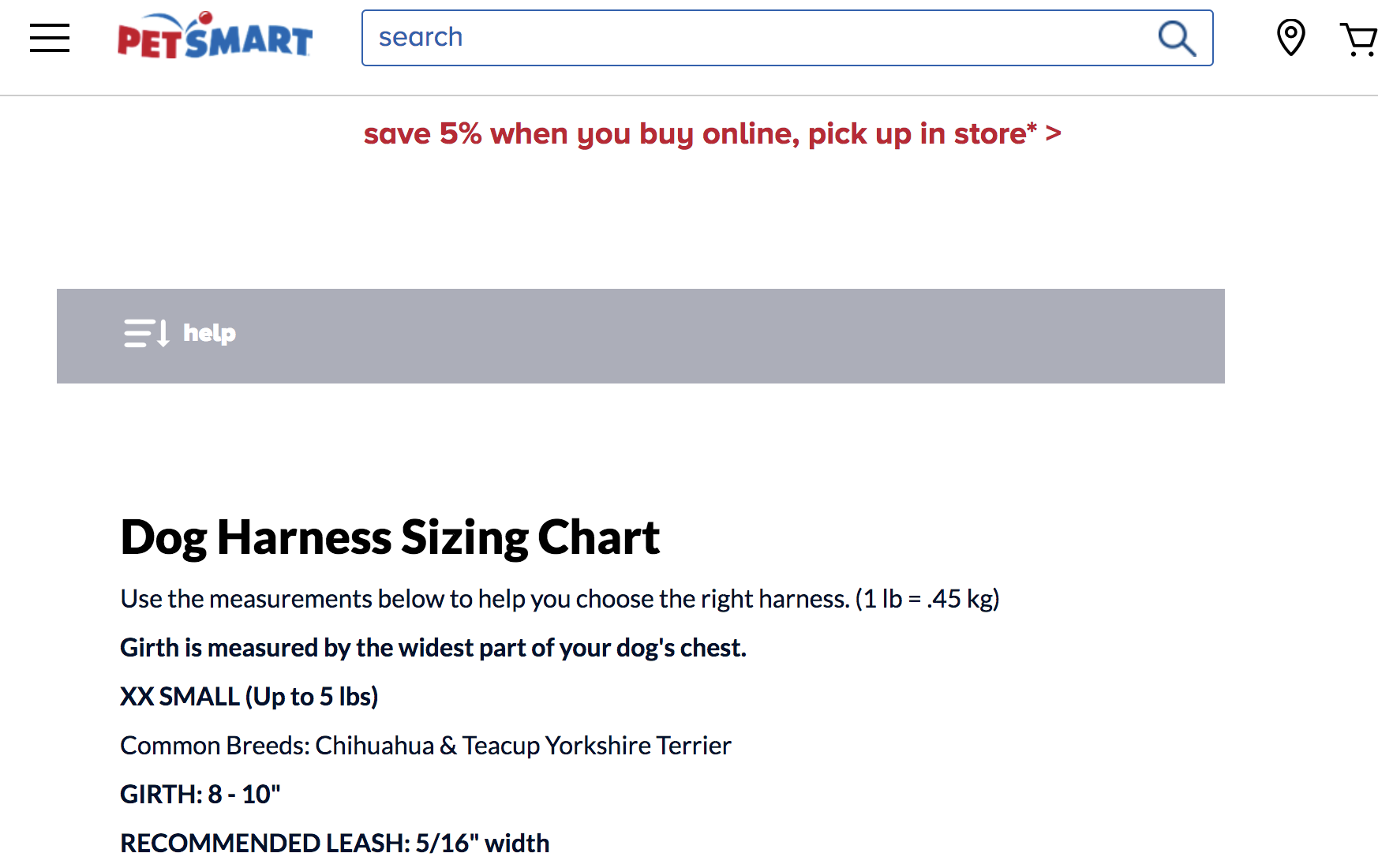Click the 'Use the measurements below' sentence
This screenshot has height=868, width=1378.
(x=485, y=599)
